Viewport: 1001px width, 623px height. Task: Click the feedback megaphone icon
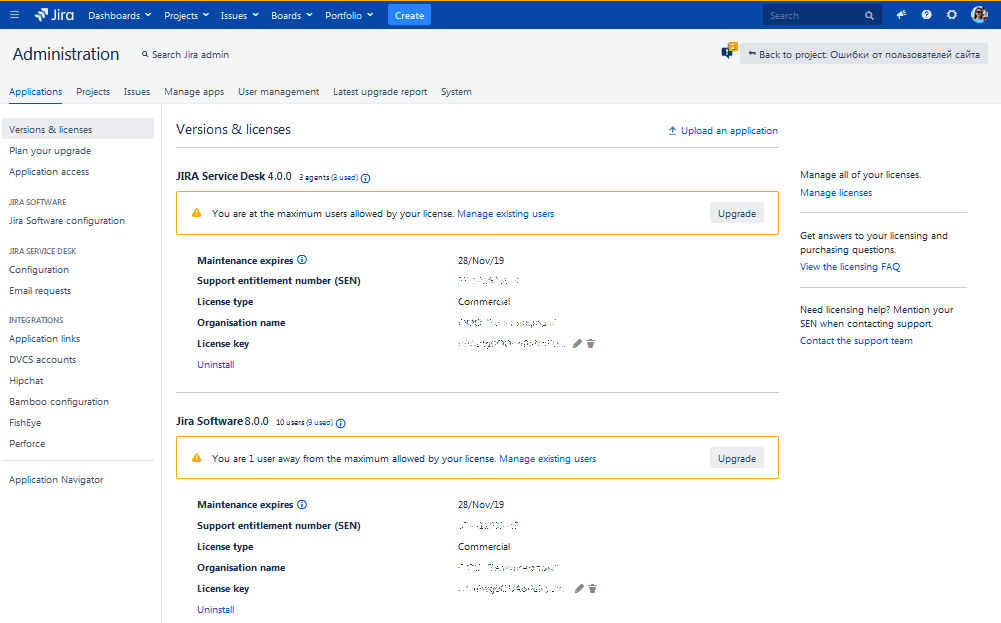pyautogui.click(x=901, y=15)
